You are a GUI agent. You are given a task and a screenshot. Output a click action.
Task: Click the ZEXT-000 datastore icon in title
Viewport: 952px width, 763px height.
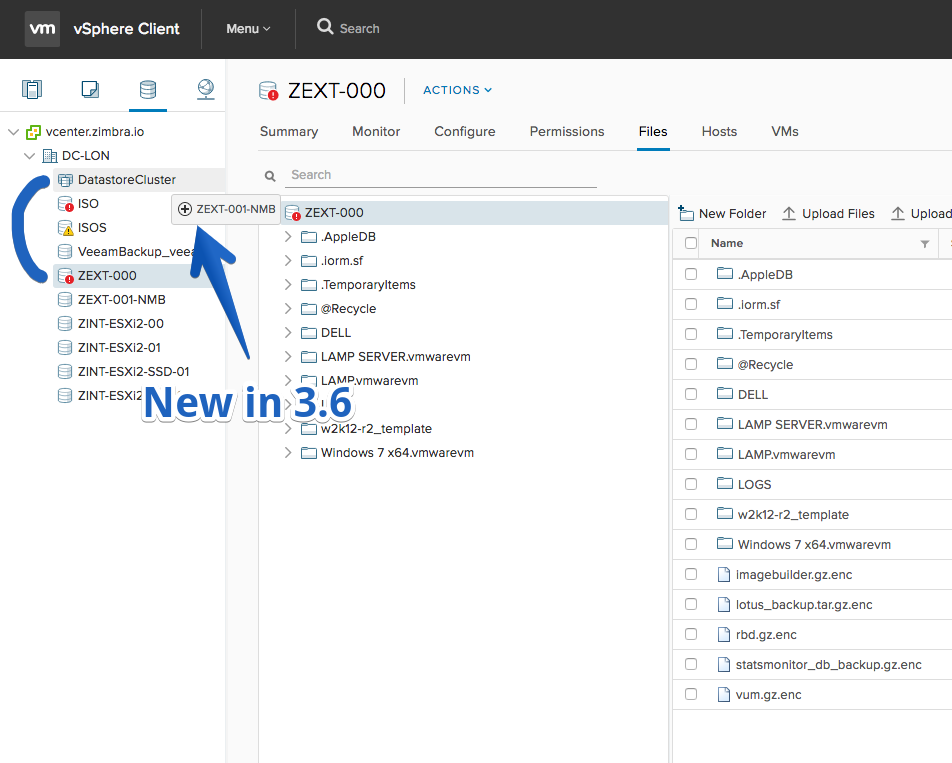tap(268, 90)
